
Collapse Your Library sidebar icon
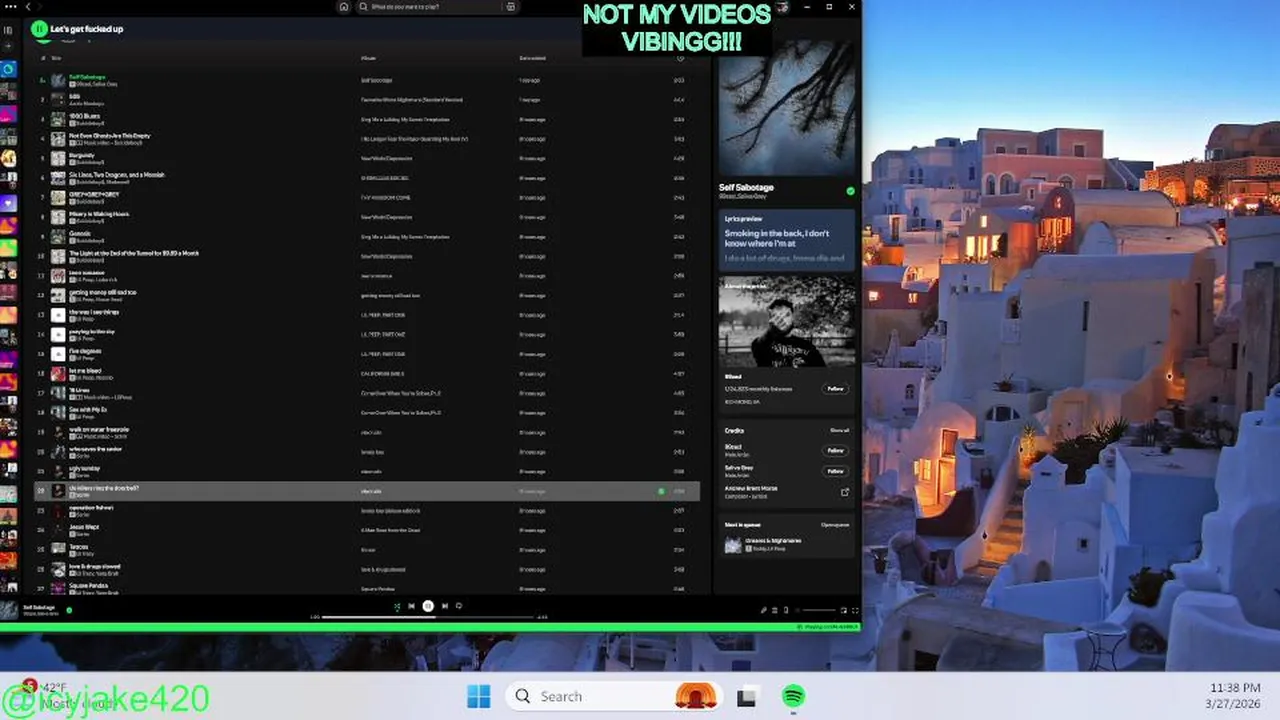pyautogui.click(x=8, y=30)
